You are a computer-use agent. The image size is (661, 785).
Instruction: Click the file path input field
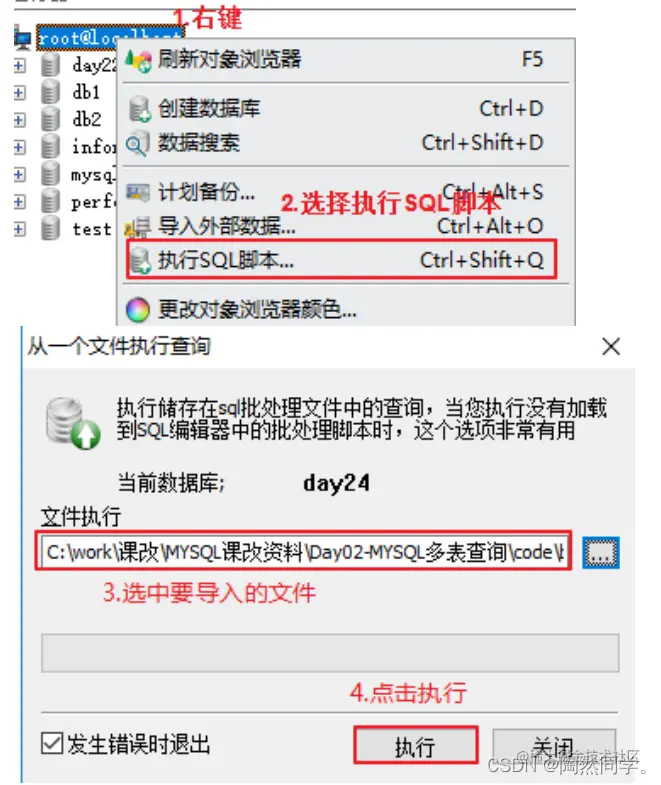tap(305, 551)
